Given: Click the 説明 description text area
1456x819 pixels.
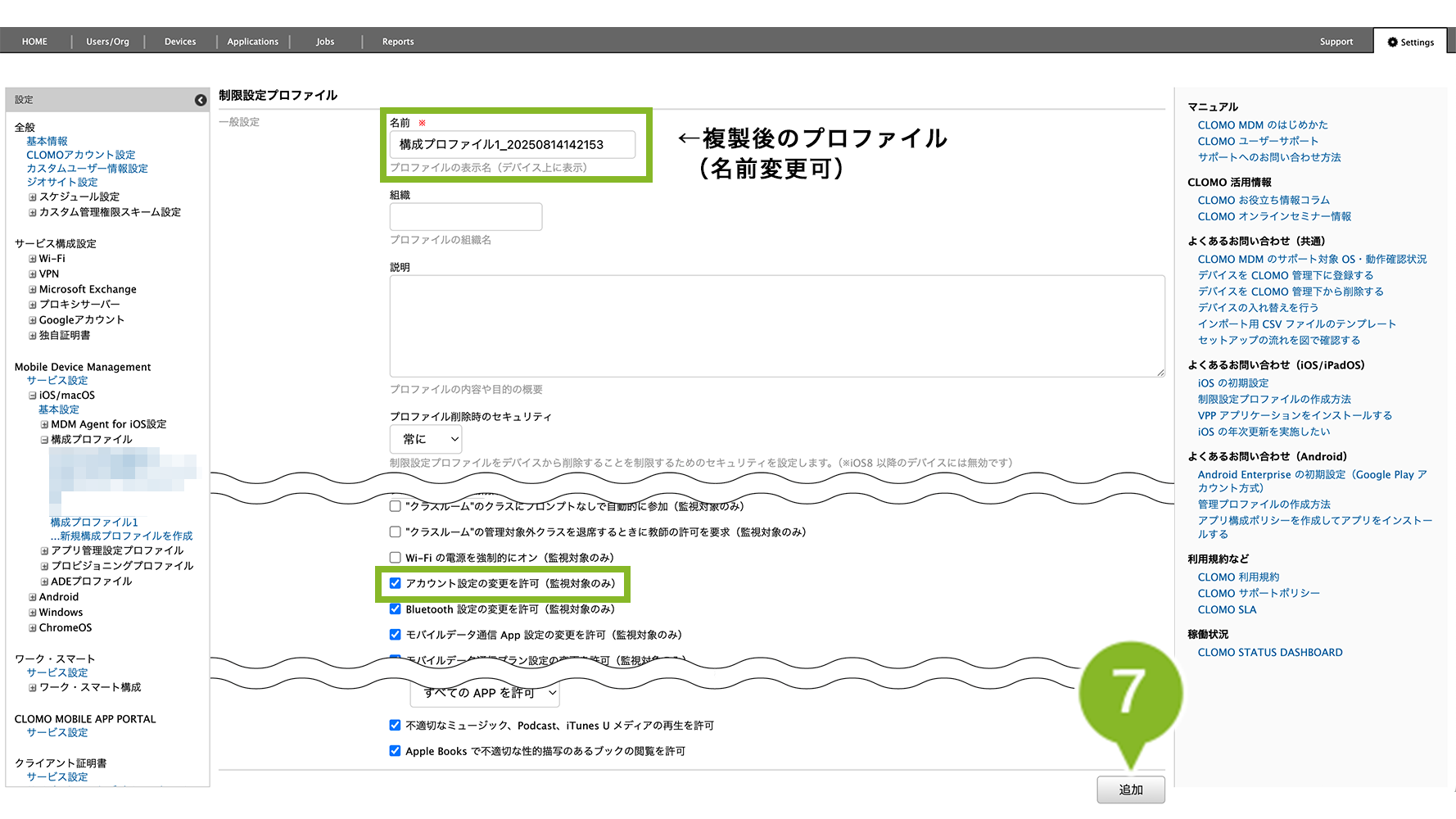Looking at the screenshot, I should click(776, 326).
